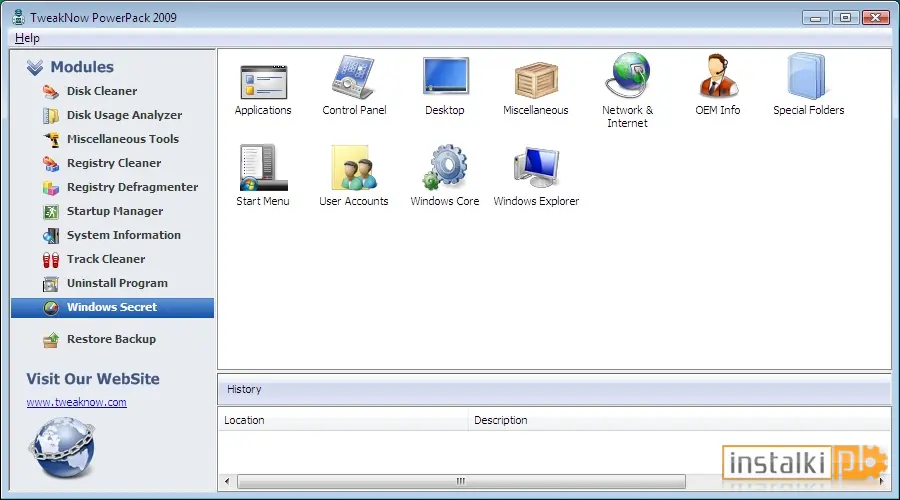
Task: Select Startup Manager module label
Action: click(115, 211)
